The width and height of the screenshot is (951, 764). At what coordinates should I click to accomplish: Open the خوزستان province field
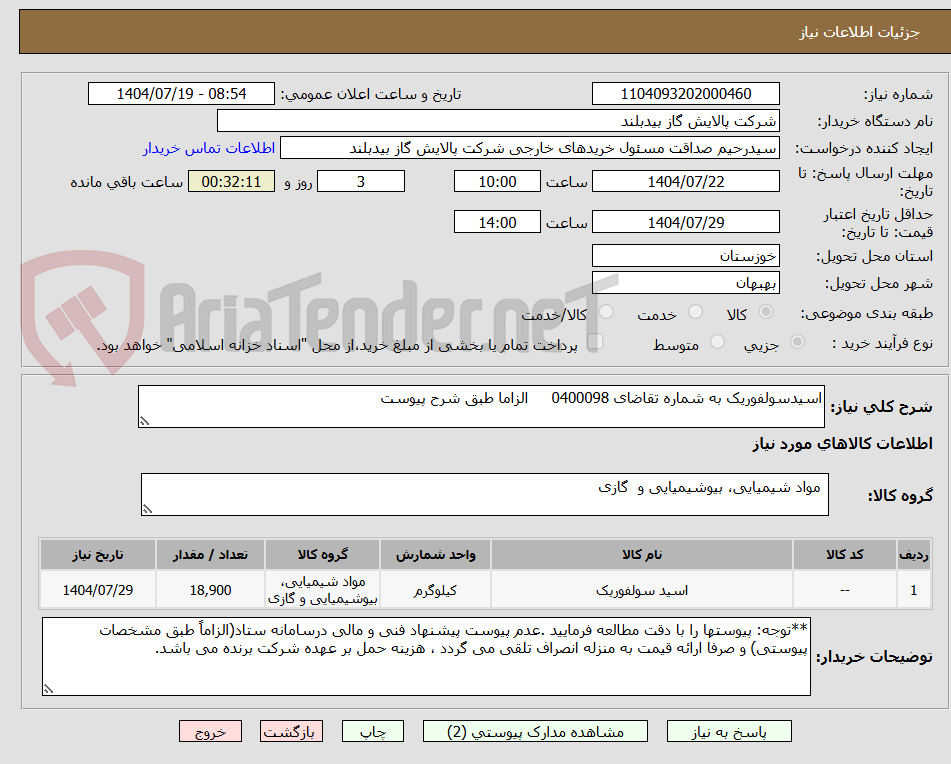click(686, 255)
